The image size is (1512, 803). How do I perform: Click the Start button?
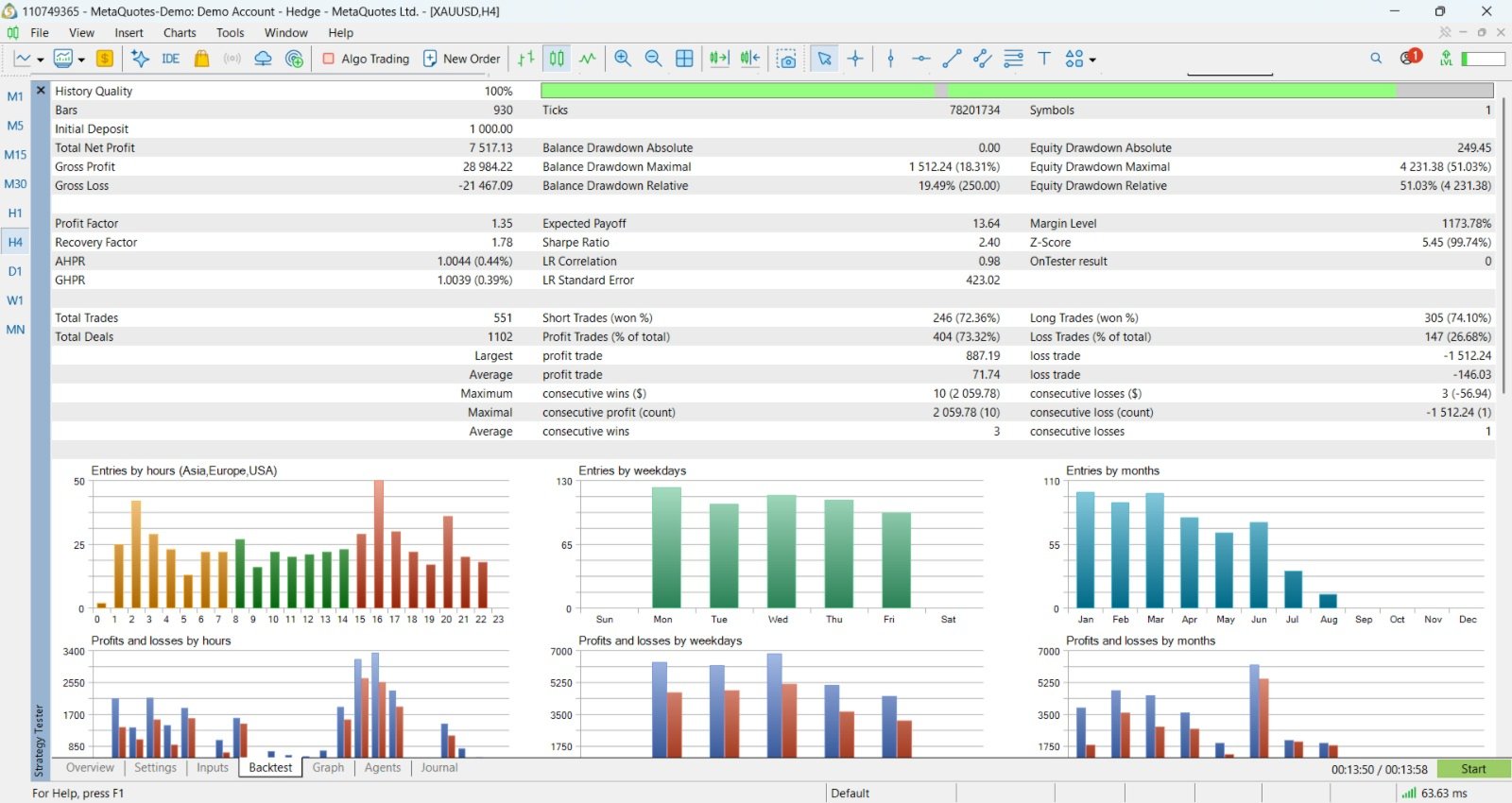coord(1473,769)
